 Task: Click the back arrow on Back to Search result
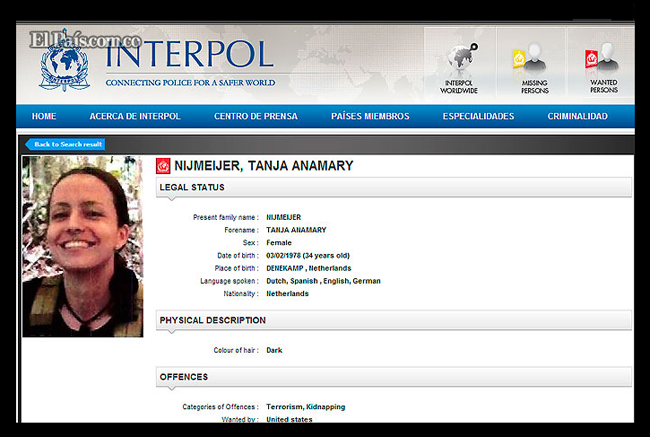point(30,144)
